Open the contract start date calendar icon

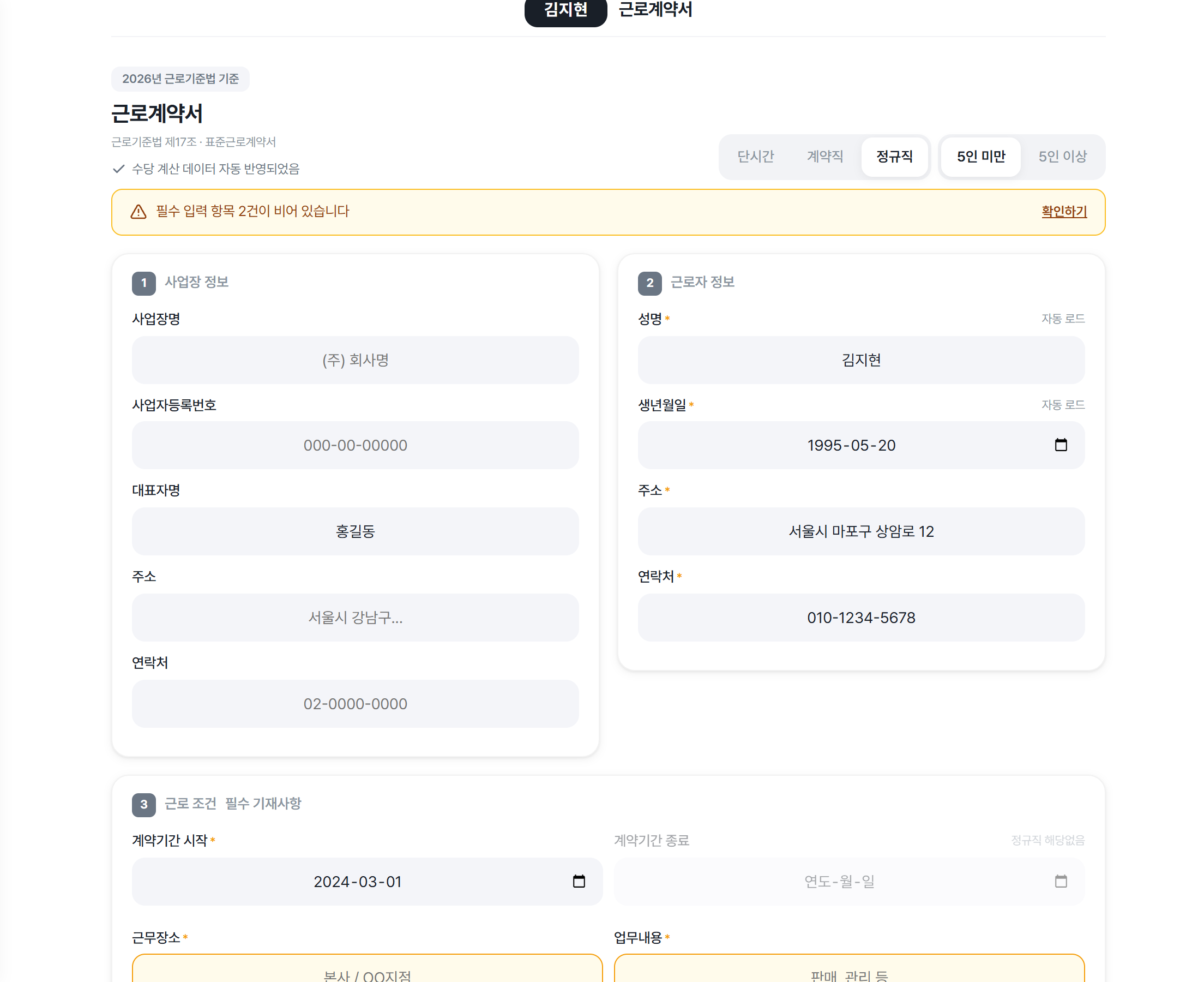(x=578, y=881)
